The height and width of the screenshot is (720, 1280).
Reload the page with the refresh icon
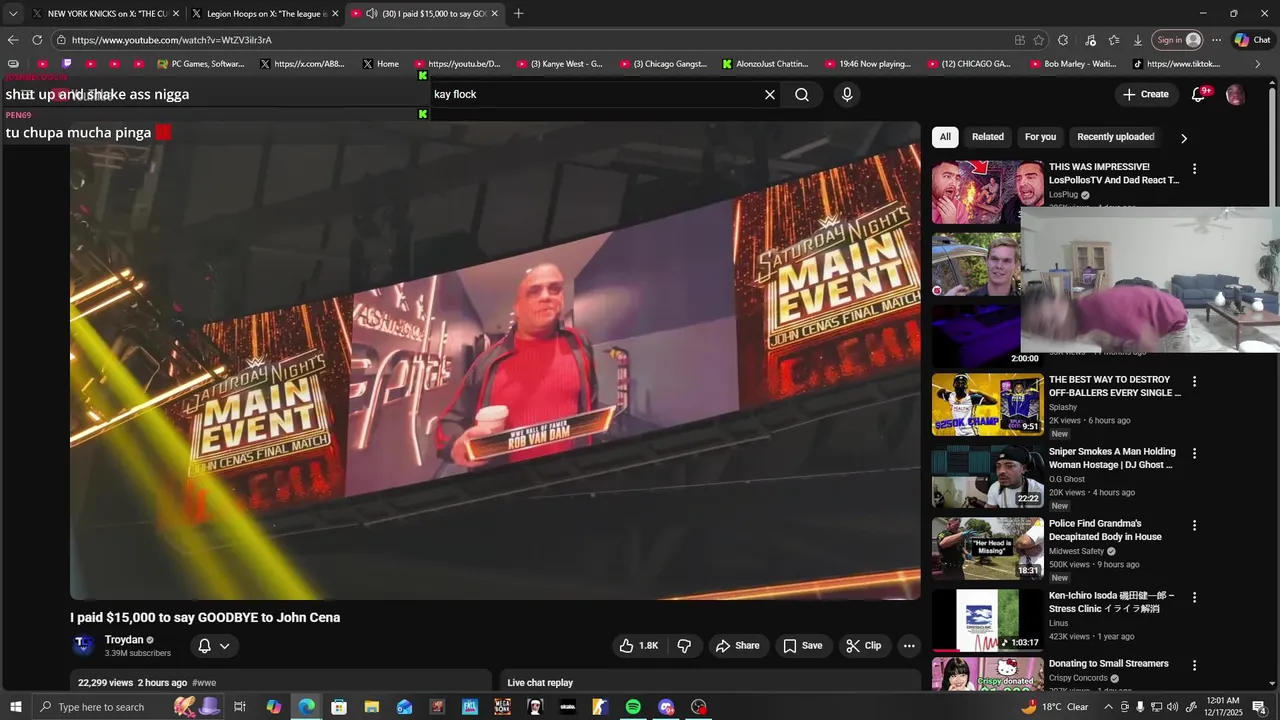click(x=37, y=40)
